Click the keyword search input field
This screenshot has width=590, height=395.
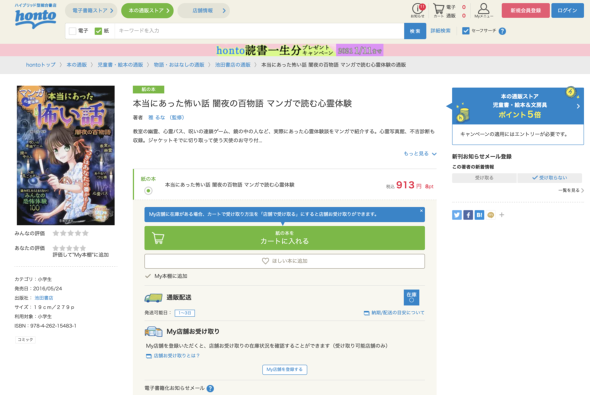[x=260, y=31]
